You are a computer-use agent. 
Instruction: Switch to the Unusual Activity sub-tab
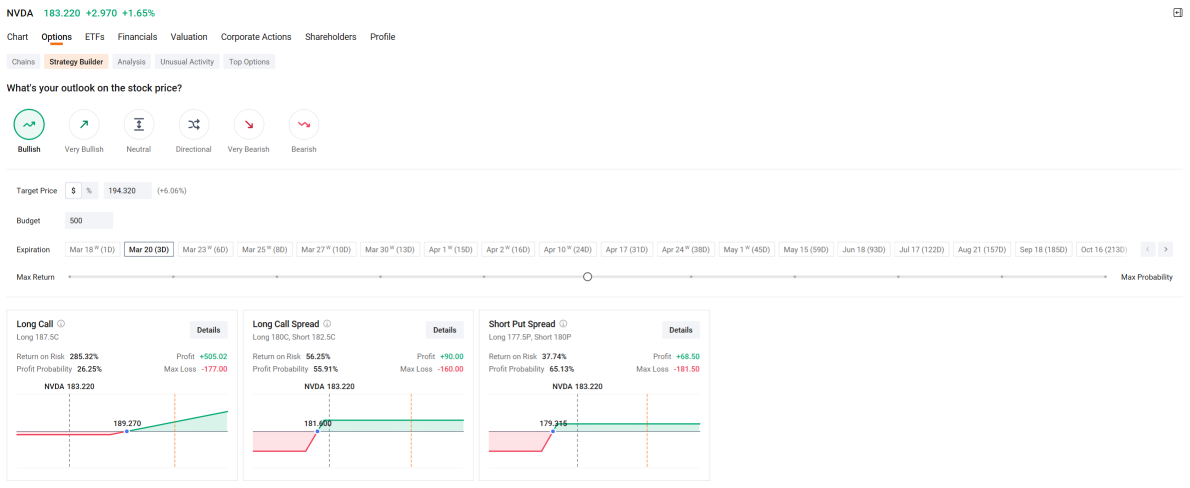(x=187, y=61)
